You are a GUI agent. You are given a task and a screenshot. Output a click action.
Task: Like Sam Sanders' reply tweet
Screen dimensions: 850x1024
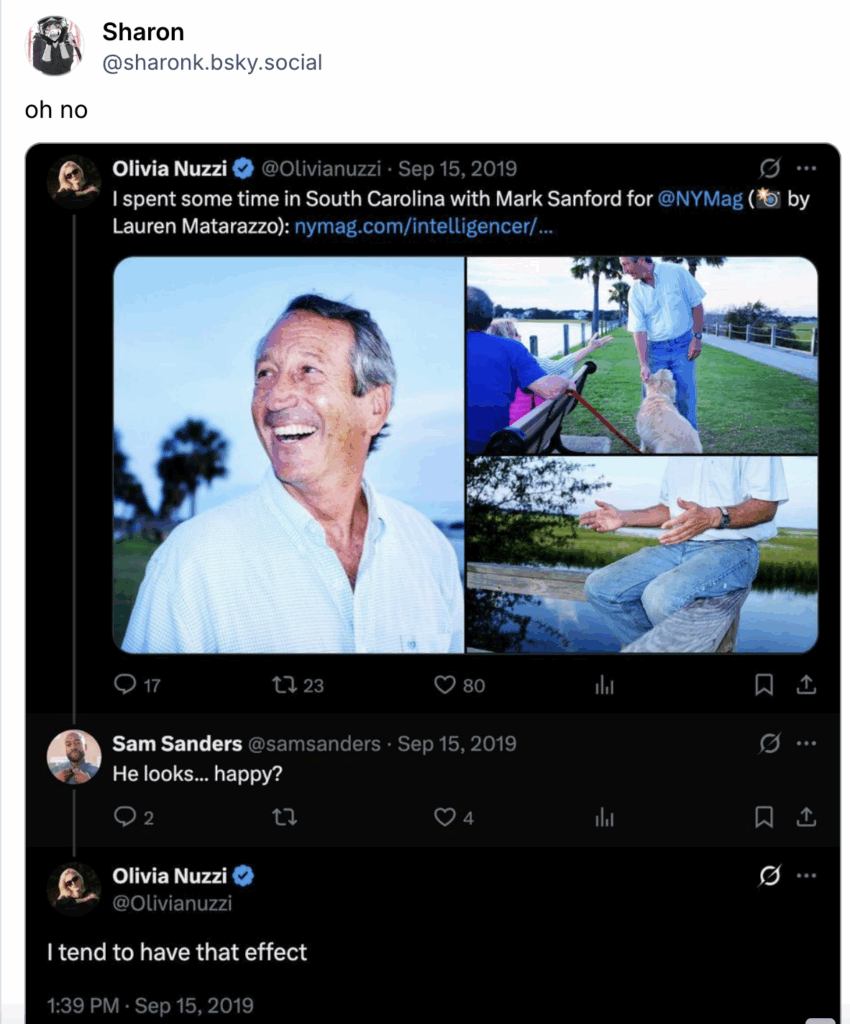[x=445, y=817]
